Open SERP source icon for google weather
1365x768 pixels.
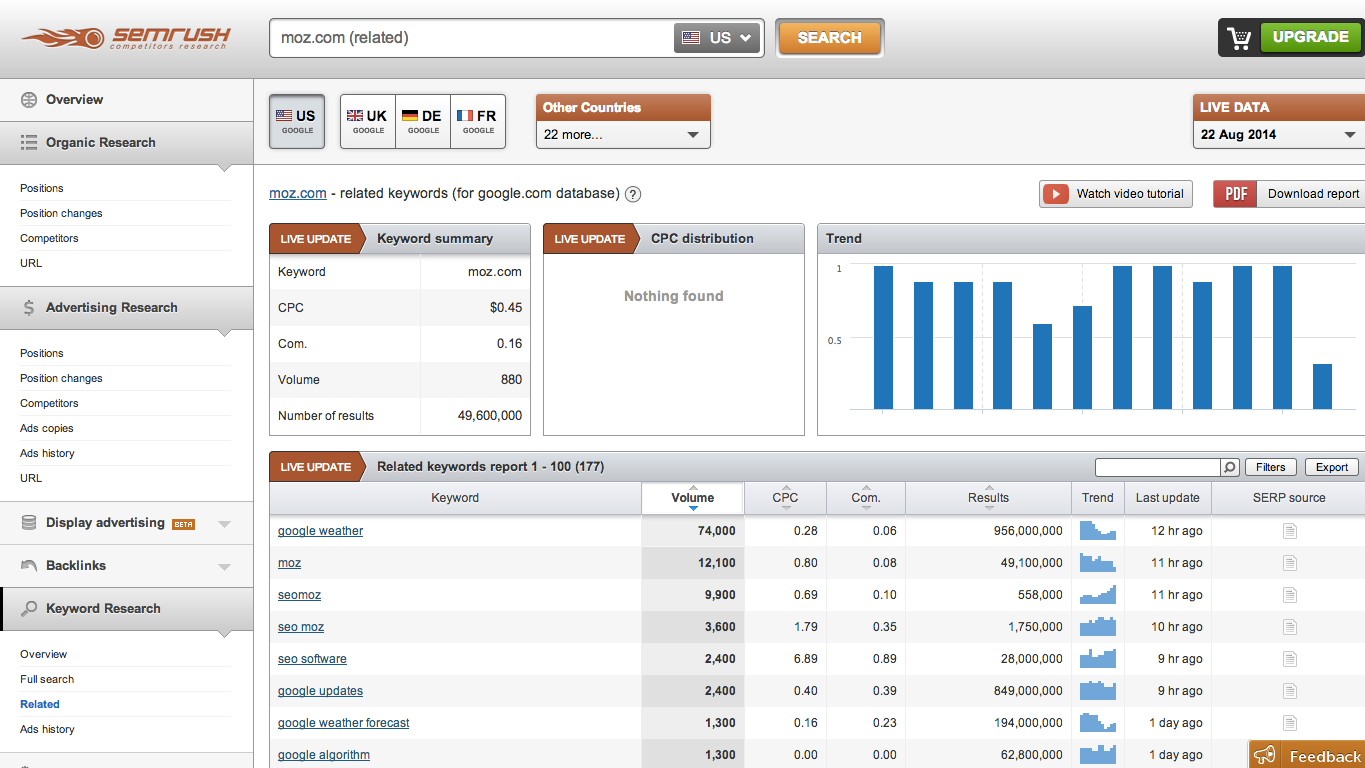1289,531
